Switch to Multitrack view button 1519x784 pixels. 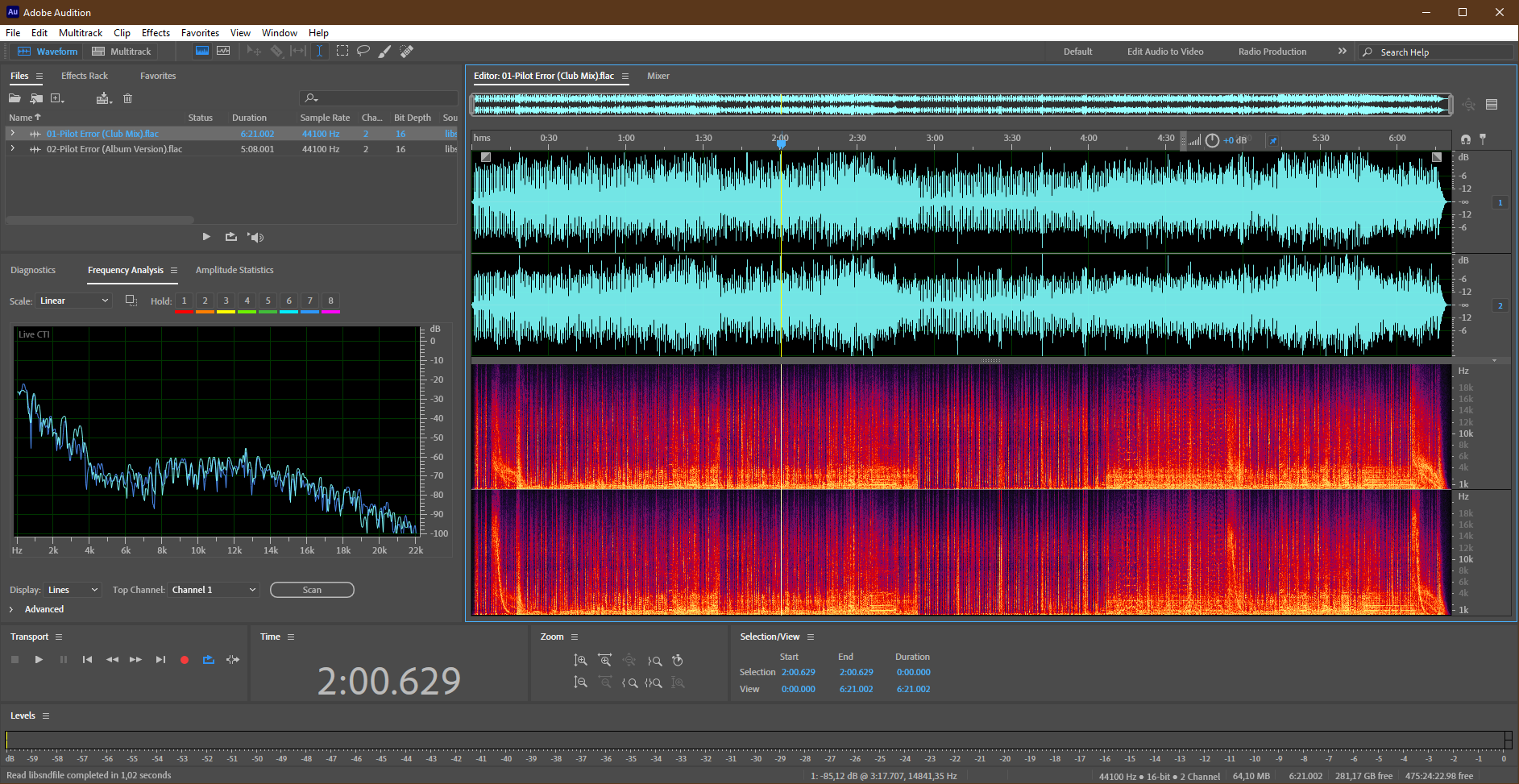click(122, 51)
